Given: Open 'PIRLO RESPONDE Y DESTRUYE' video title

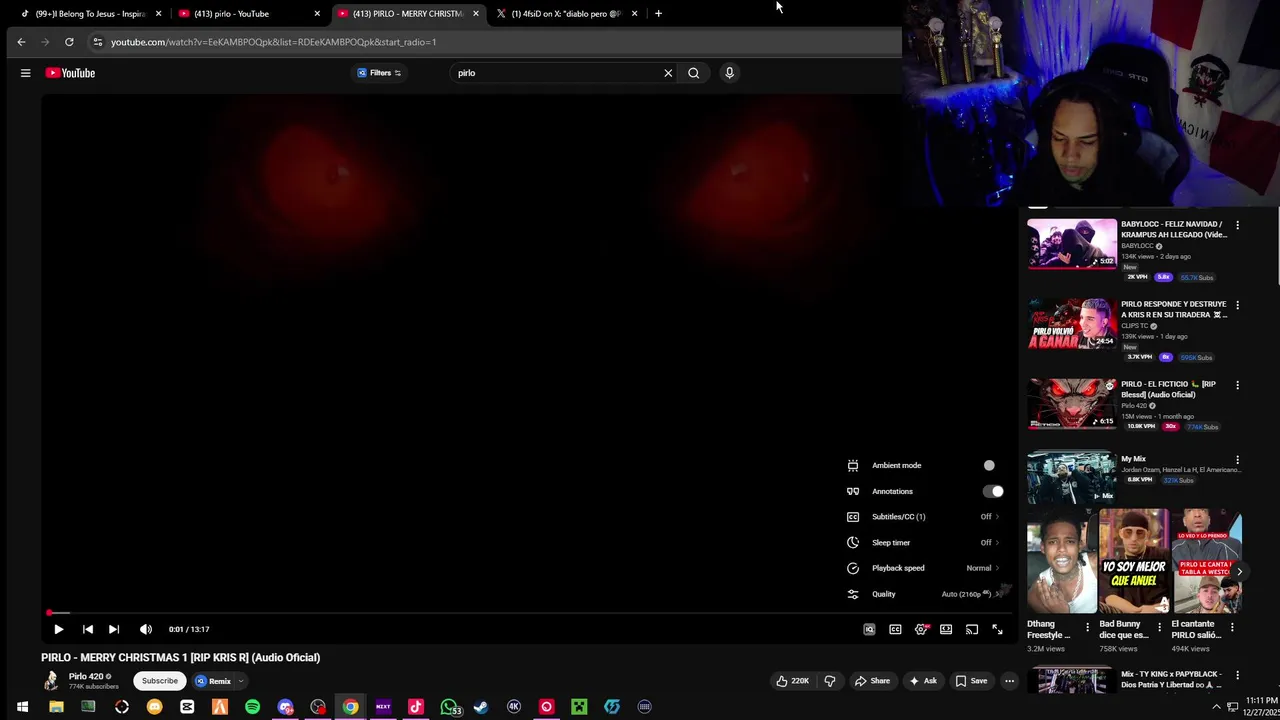Looking at the screenshot, I should [1173, 309].
